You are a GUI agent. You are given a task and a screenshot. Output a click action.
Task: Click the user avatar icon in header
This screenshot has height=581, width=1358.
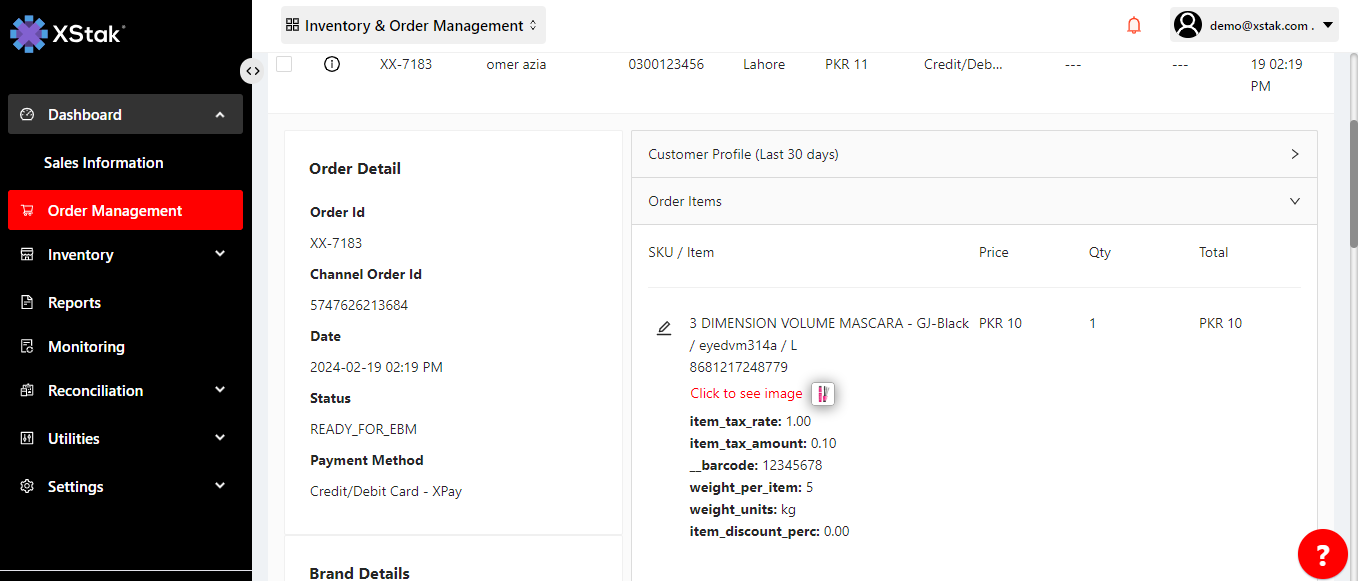coord(1187,25)
